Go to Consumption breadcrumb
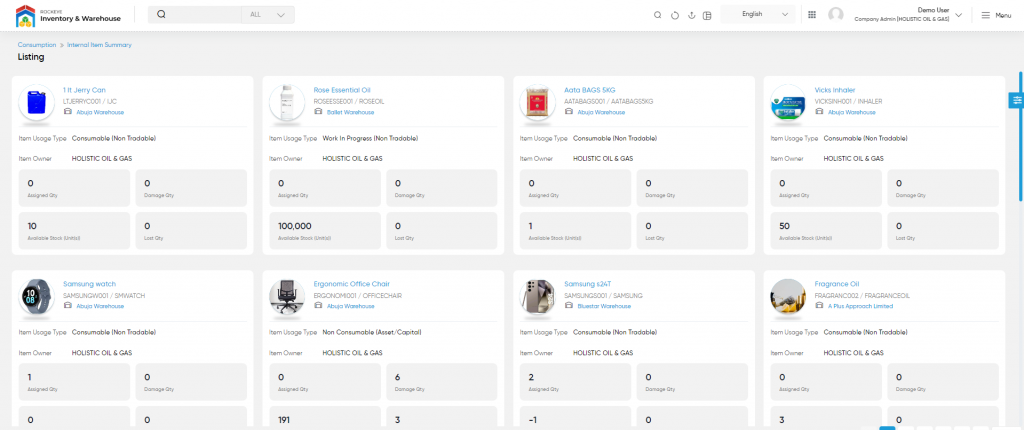The height and width of the screenshot is (430, 1024). coord(36,45)
